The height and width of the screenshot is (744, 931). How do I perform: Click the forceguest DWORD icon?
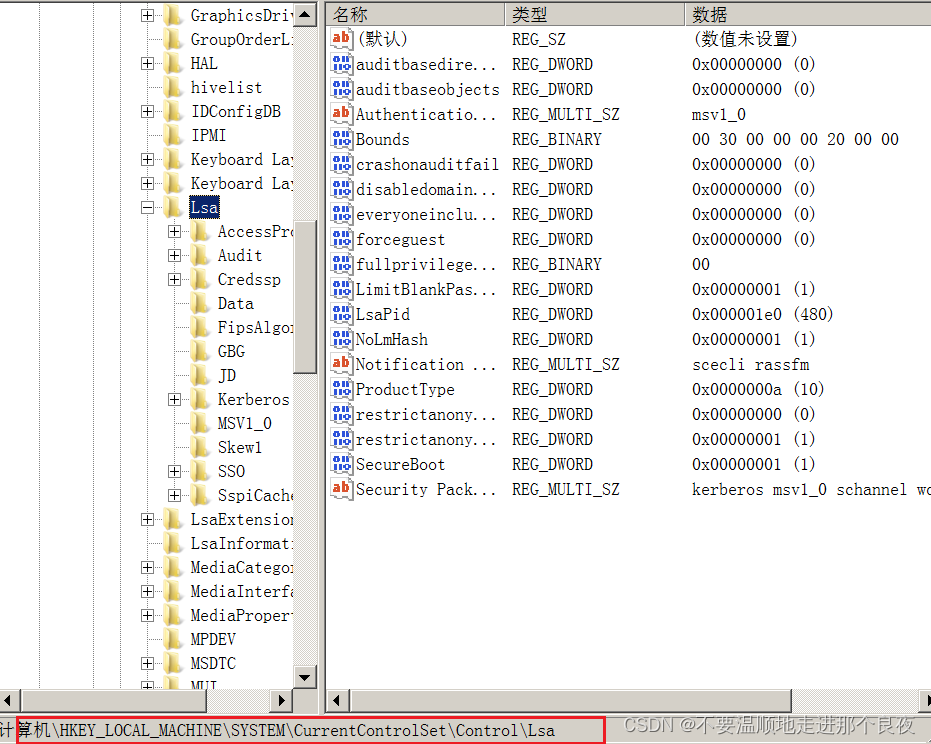tap(341, 239)
